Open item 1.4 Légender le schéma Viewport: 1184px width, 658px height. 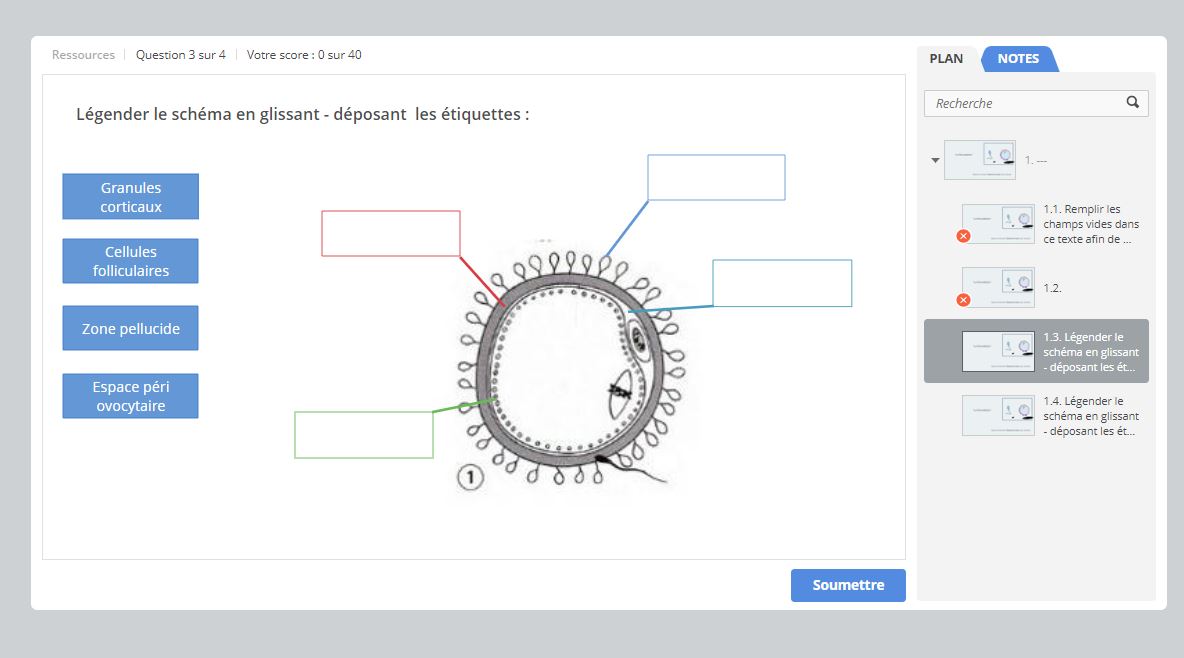coord(1090,416)
